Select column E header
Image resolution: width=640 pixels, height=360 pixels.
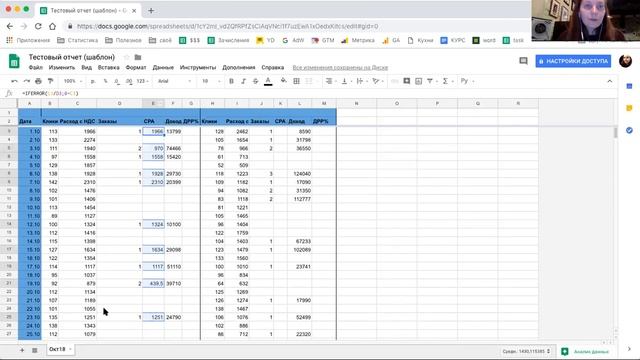(153, 104)
